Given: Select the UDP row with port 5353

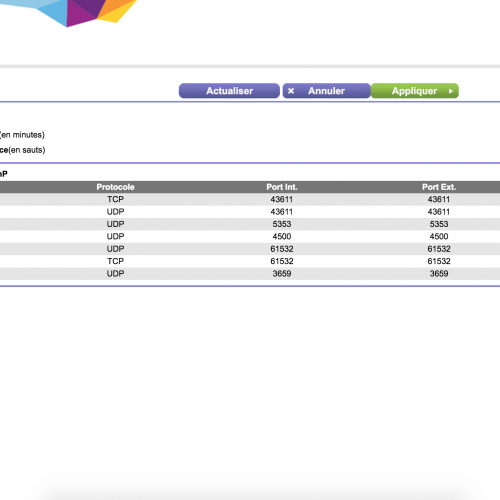Looking at the screenshot, I should (x=250, y=224).
